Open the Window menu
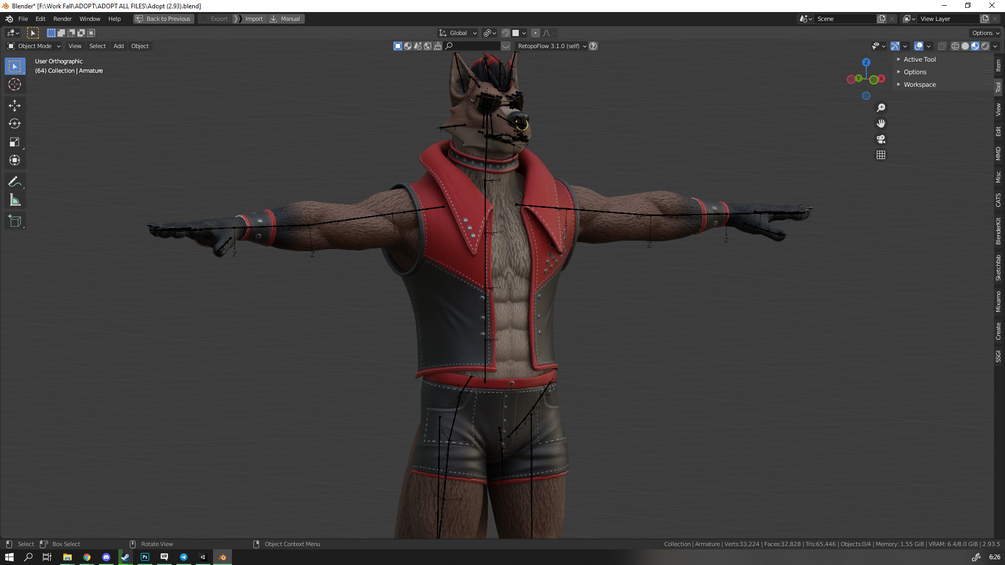Viewport: 1005px width, 565px height. [89, 19]
